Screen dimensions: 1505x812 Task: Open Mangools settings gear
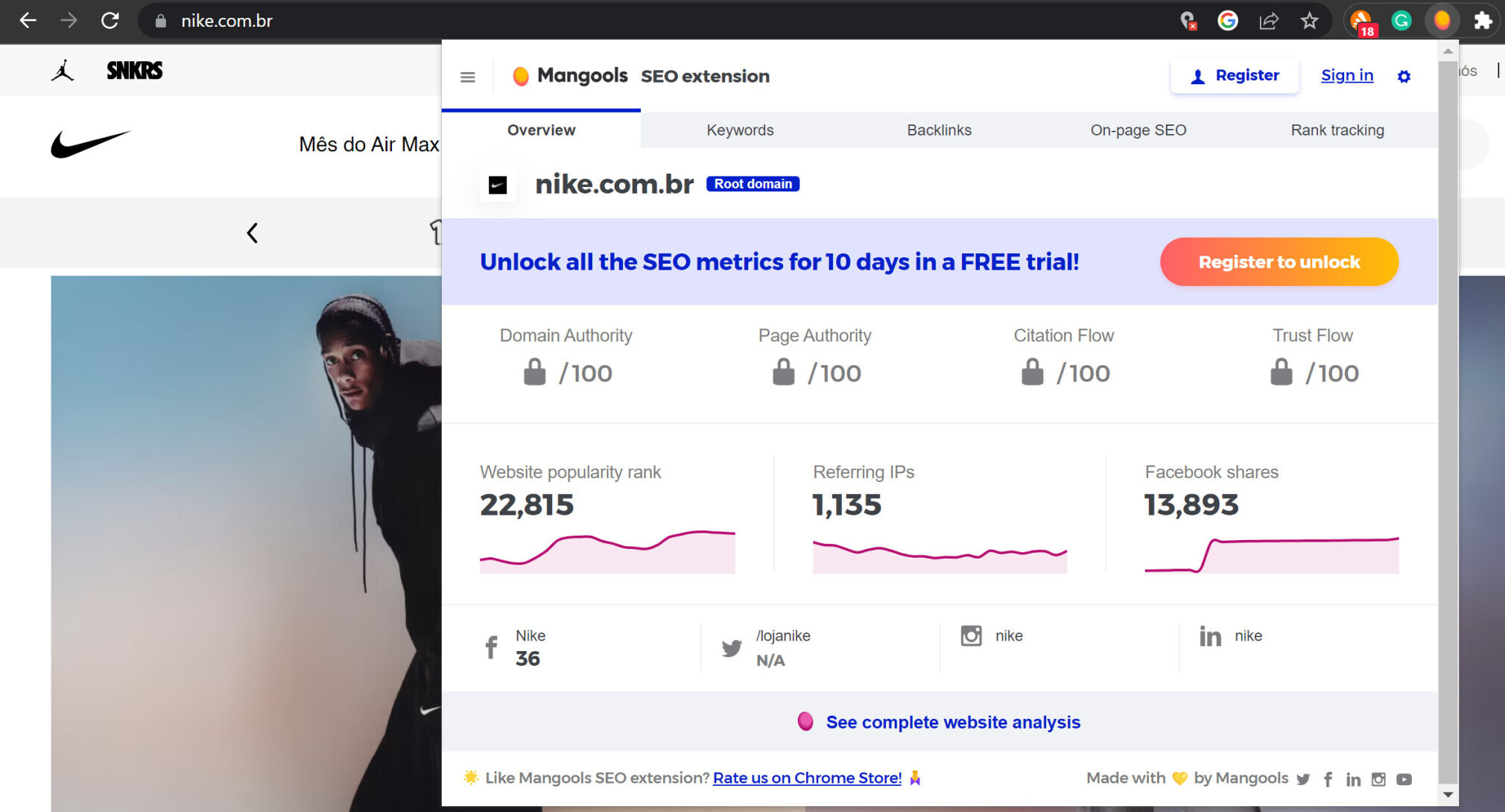(1404, 76)
